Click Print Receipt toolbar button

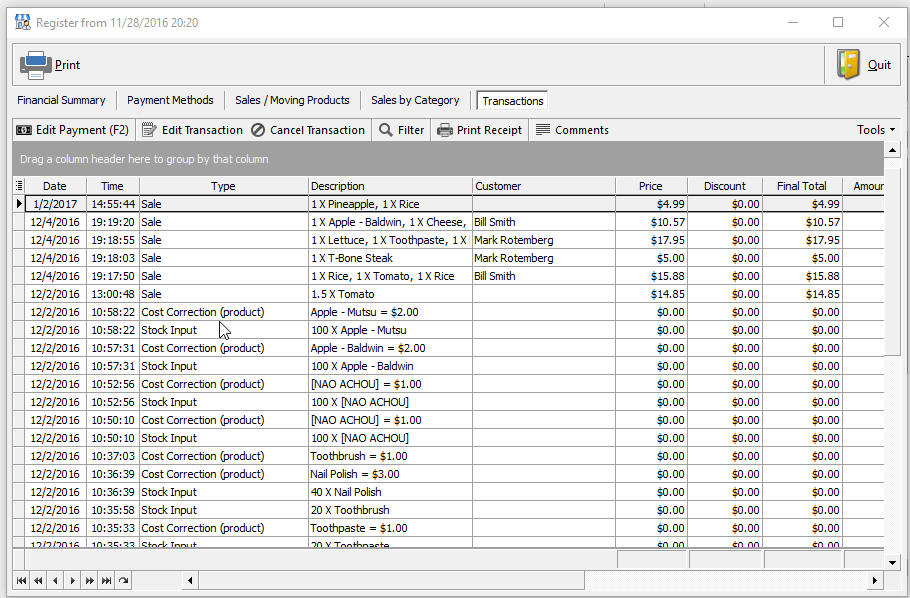pos(479,130)
